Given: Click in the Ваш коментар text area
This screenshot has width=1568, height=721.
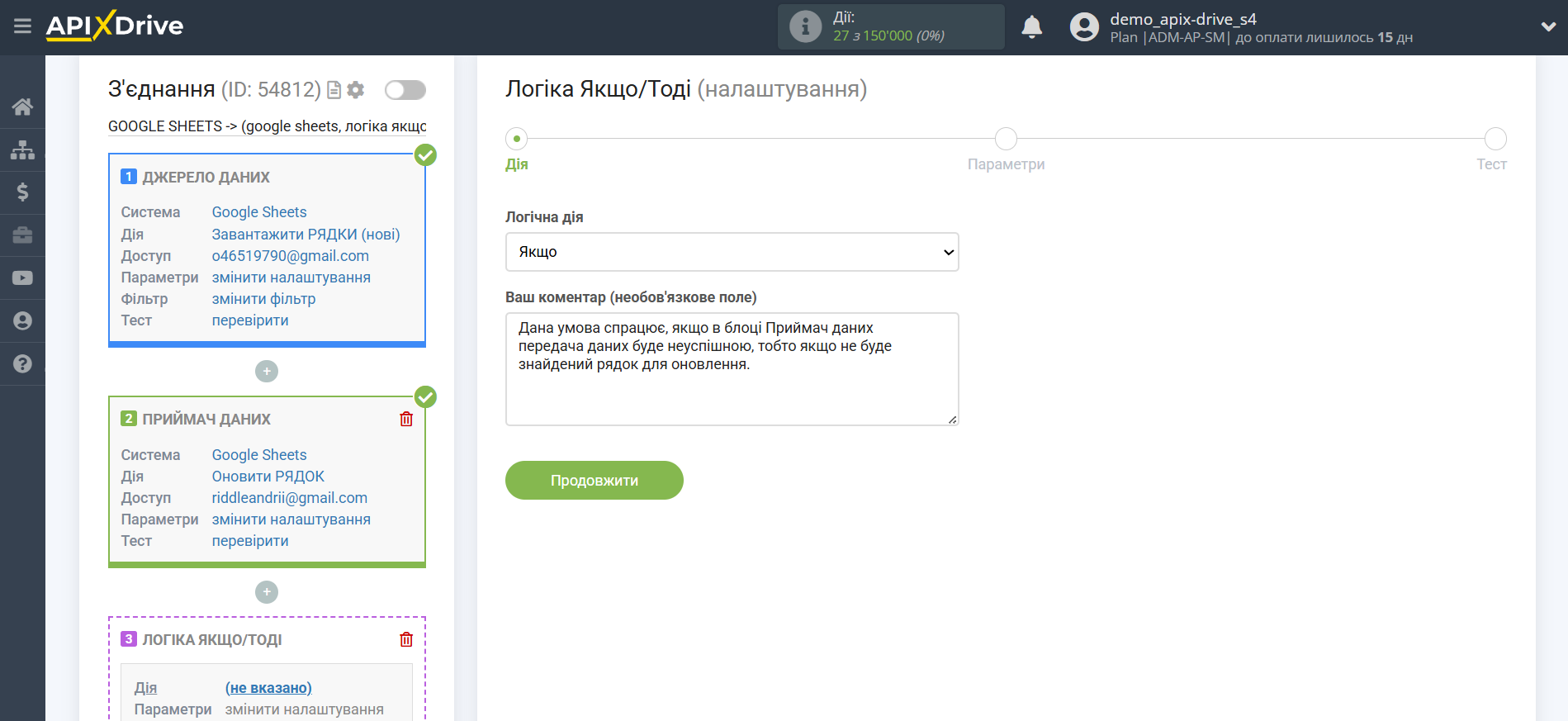Looking at the screenshot, I should (x=732, y=369).
